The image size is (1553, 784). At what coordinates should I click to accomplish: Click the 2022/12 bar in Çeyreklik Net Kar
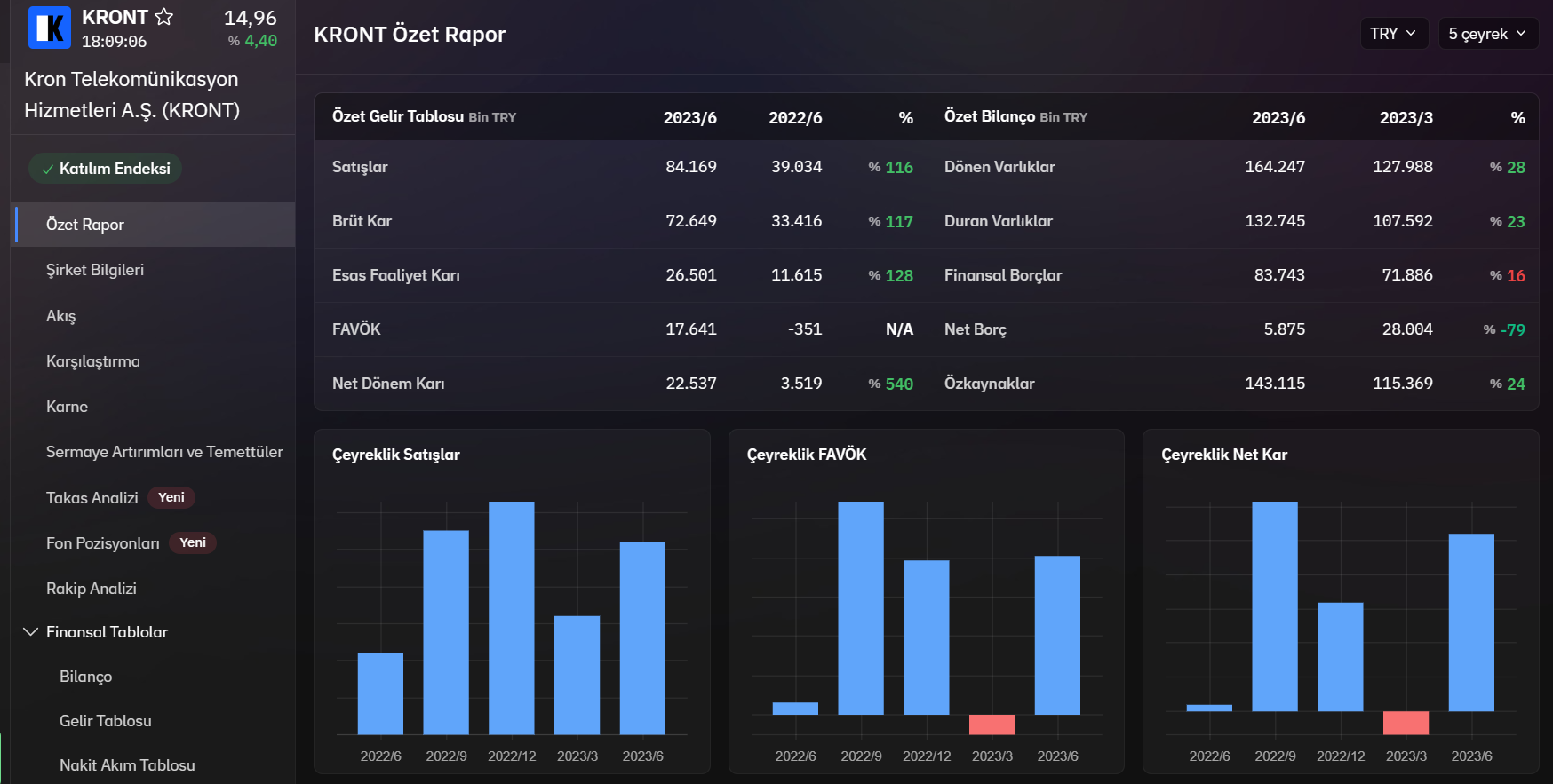(1341, 657)
